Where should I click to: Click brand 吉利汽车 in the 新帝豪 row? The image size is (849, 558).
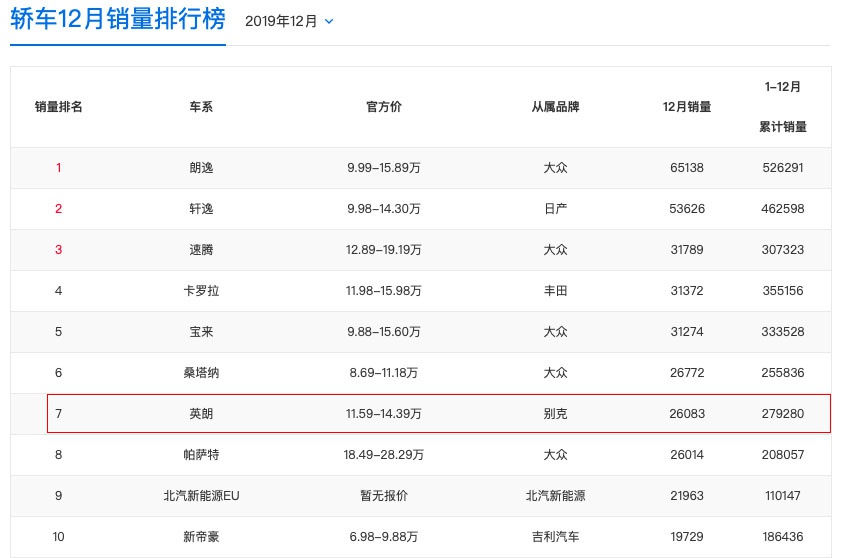point(556,537)
